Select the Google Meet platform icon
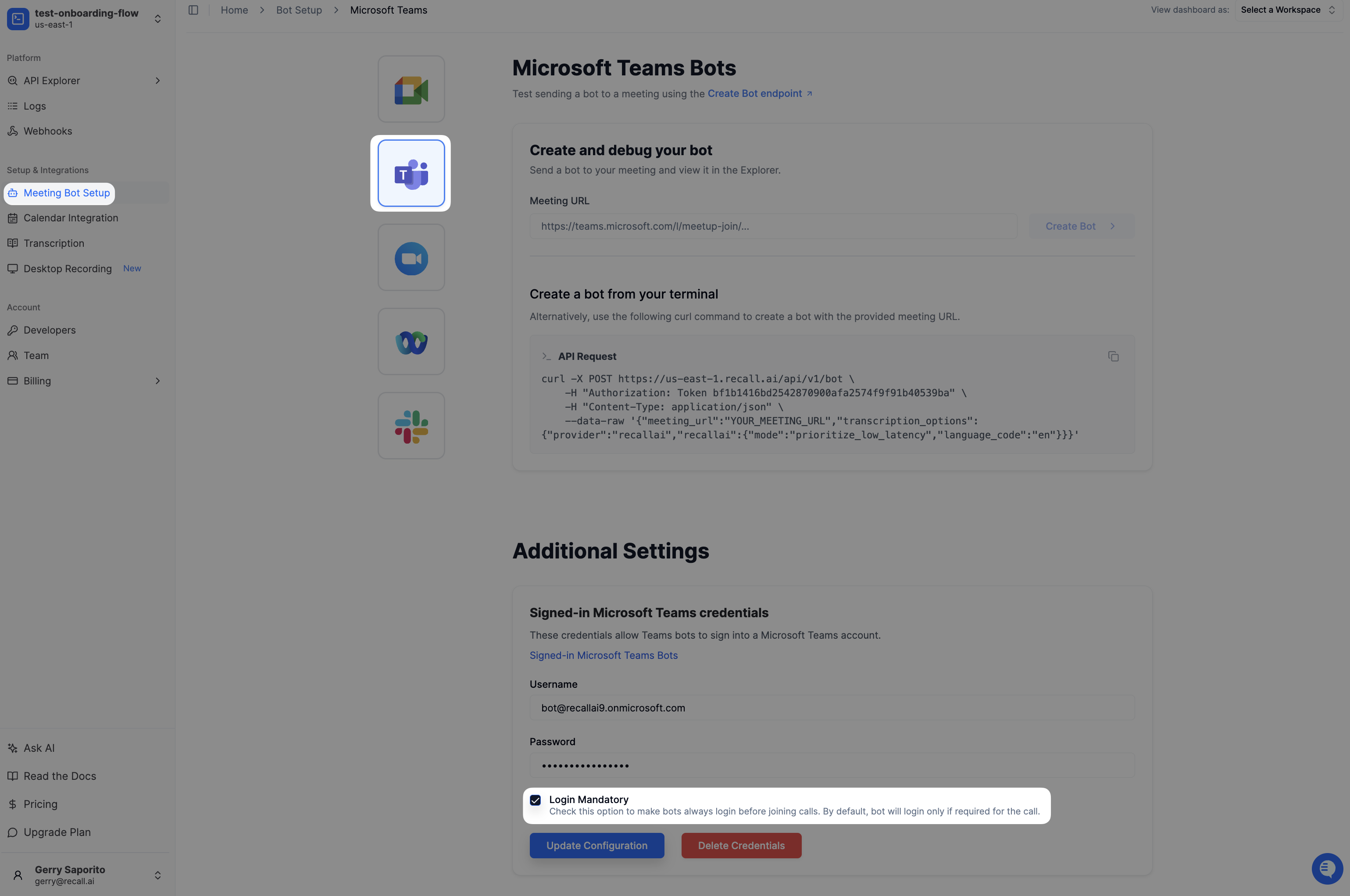 (411, 89)
